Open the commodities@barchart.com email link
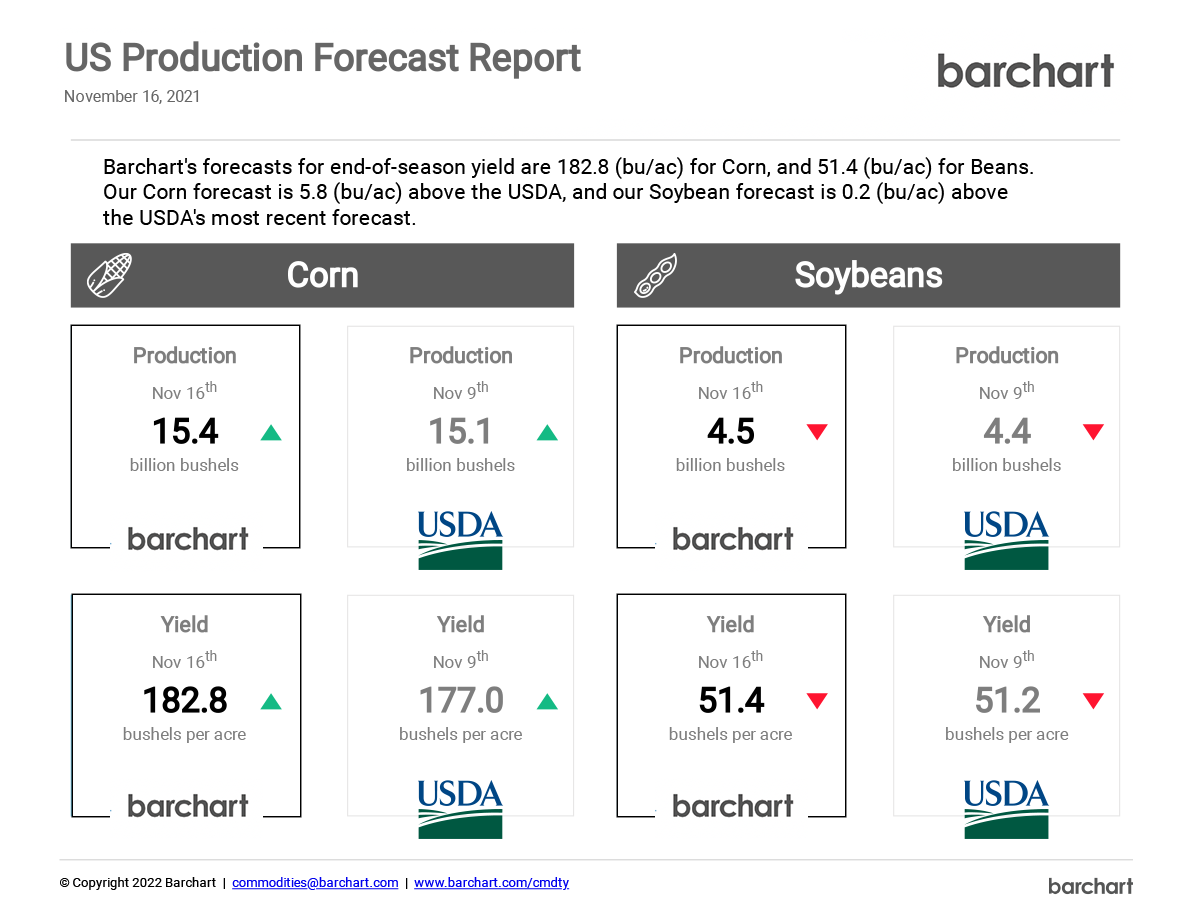The height and width of the screenshot is (921, 1194). coord(315,883)
